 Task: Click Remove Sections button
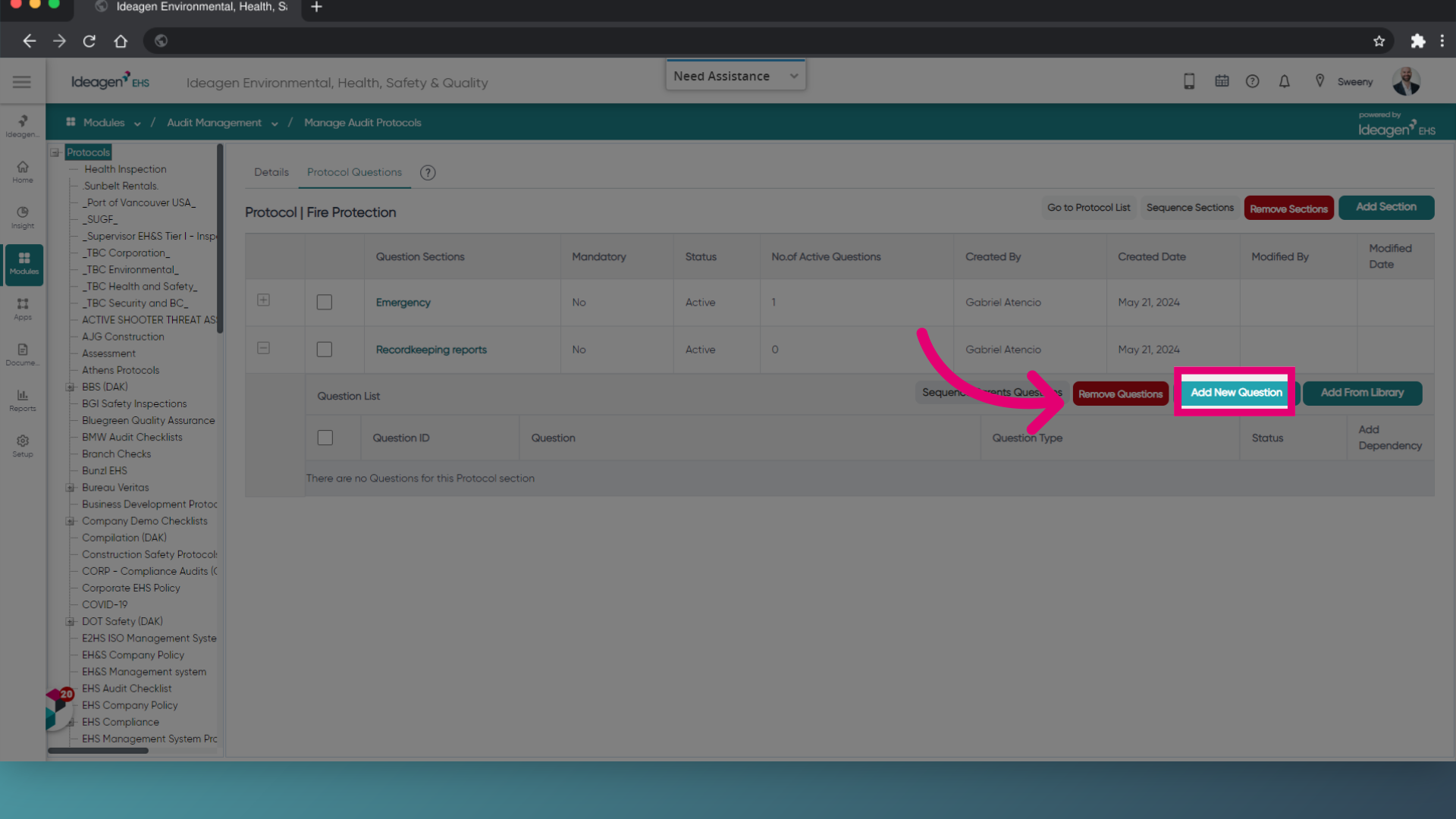pos(1288,209)
